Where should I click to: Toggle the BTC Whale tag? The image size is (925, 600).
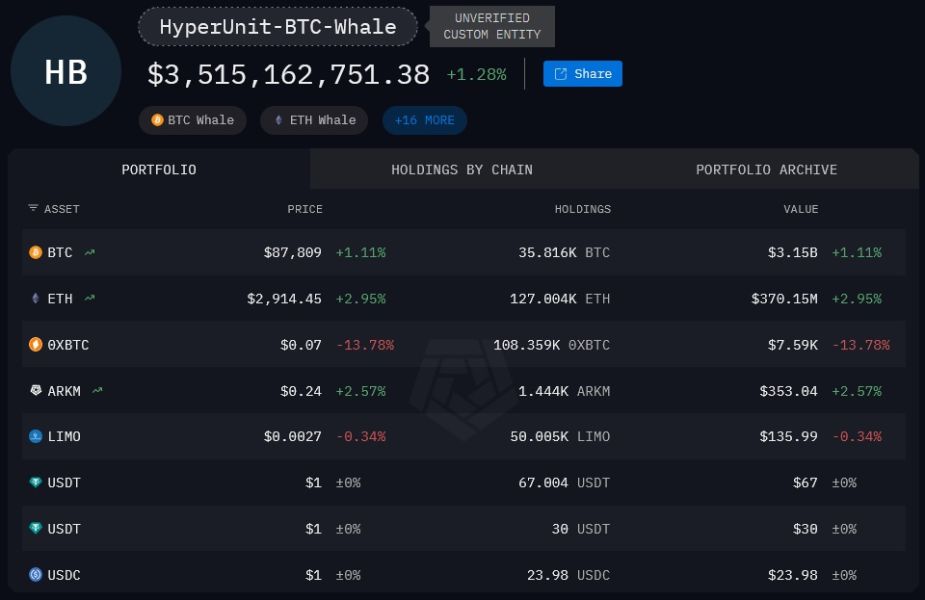point(193,120)
